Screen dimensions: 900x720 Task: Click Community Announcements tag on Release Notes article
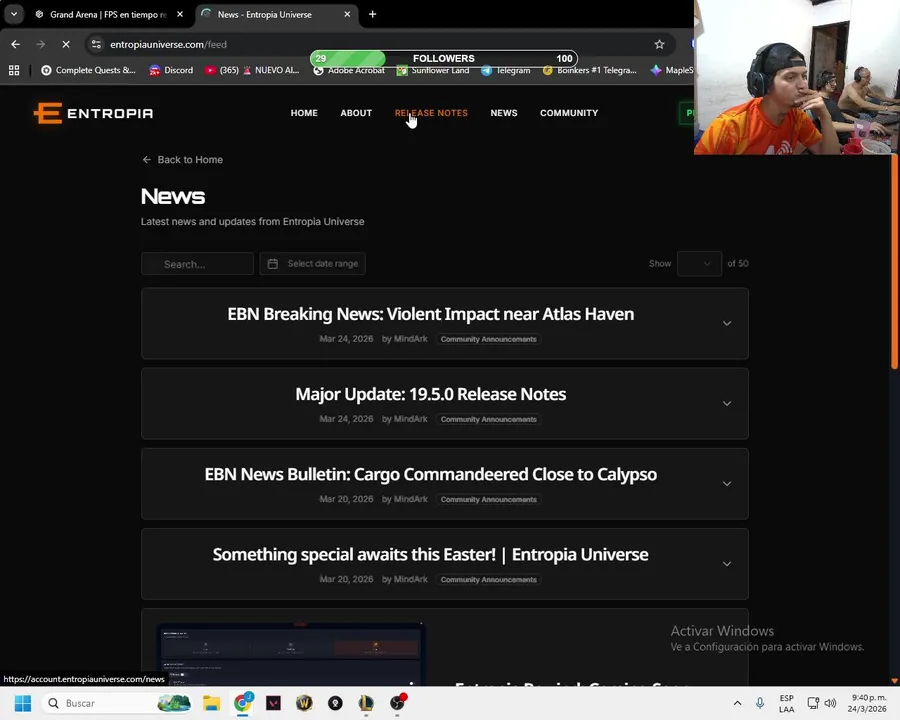pyautogui.click(x=488, y=419)
